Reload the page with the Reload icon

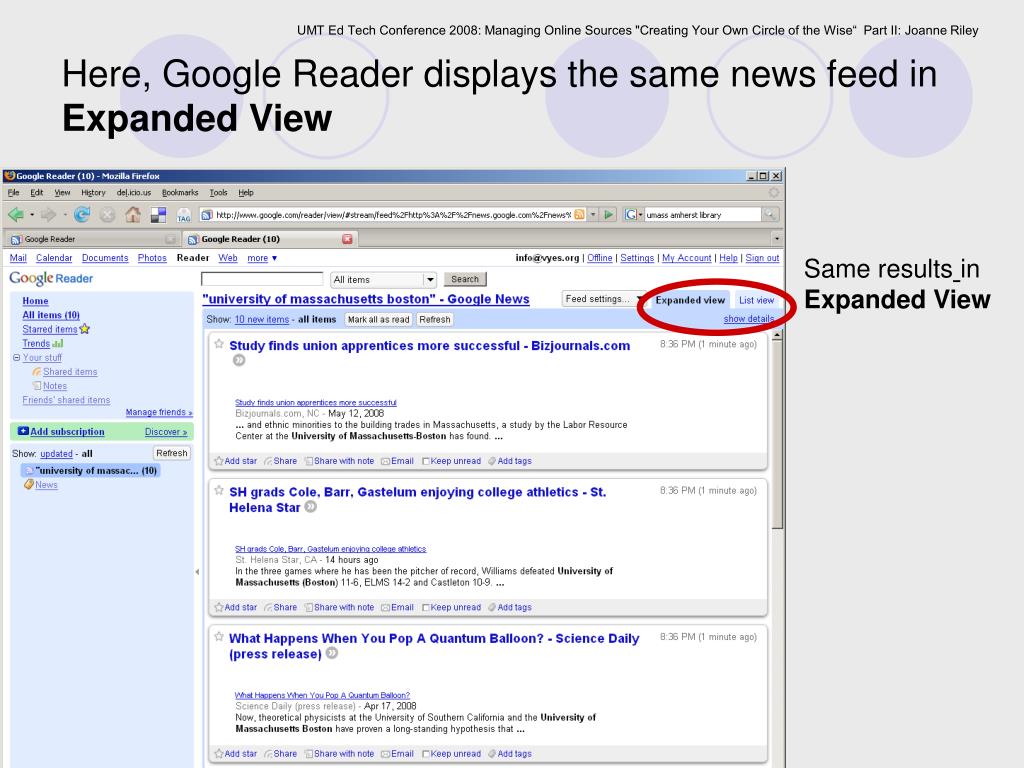pos(82,214)
